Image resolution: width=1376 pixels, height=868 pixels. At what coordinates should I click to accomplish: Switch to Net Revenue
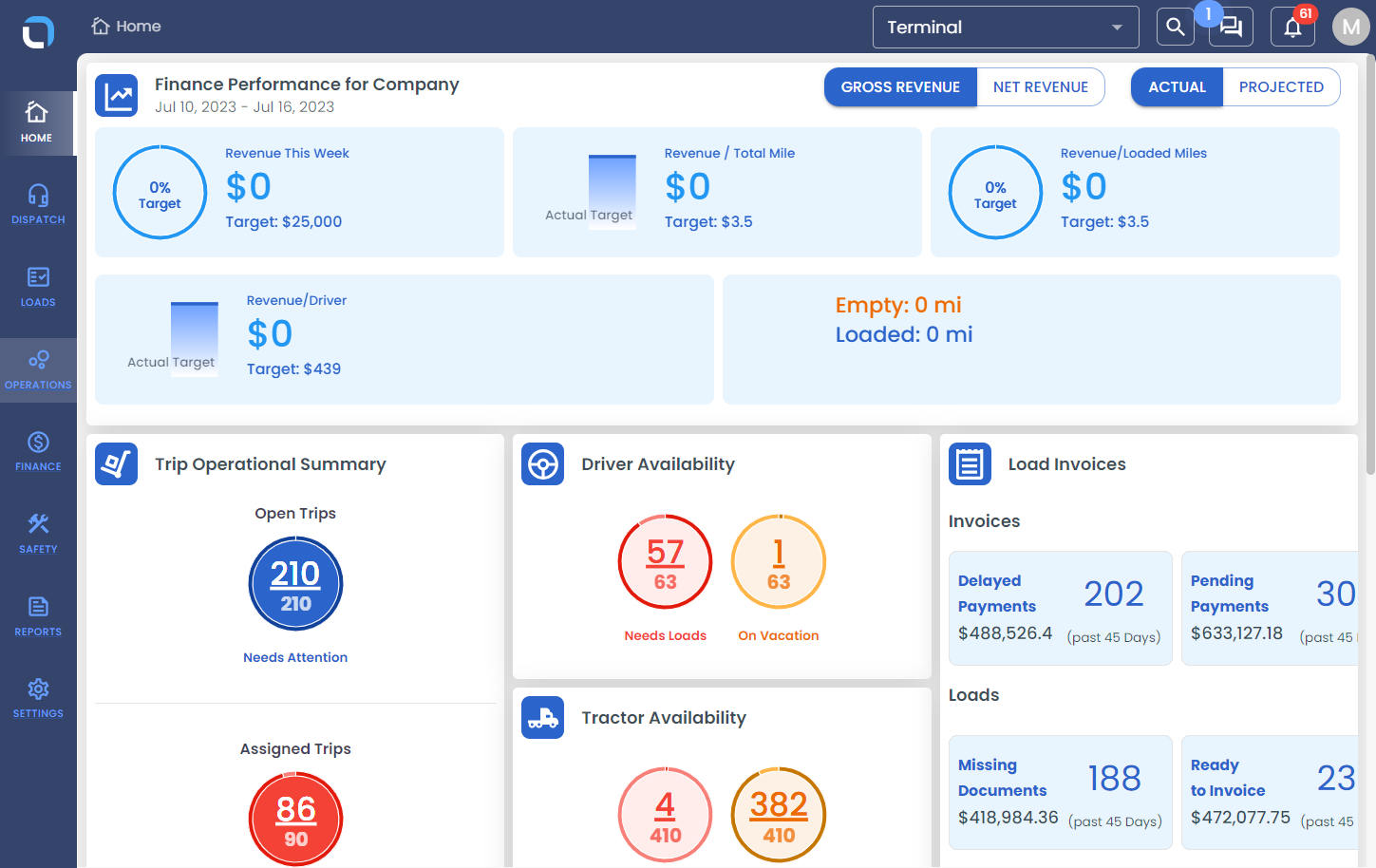tap(1041, 87)
